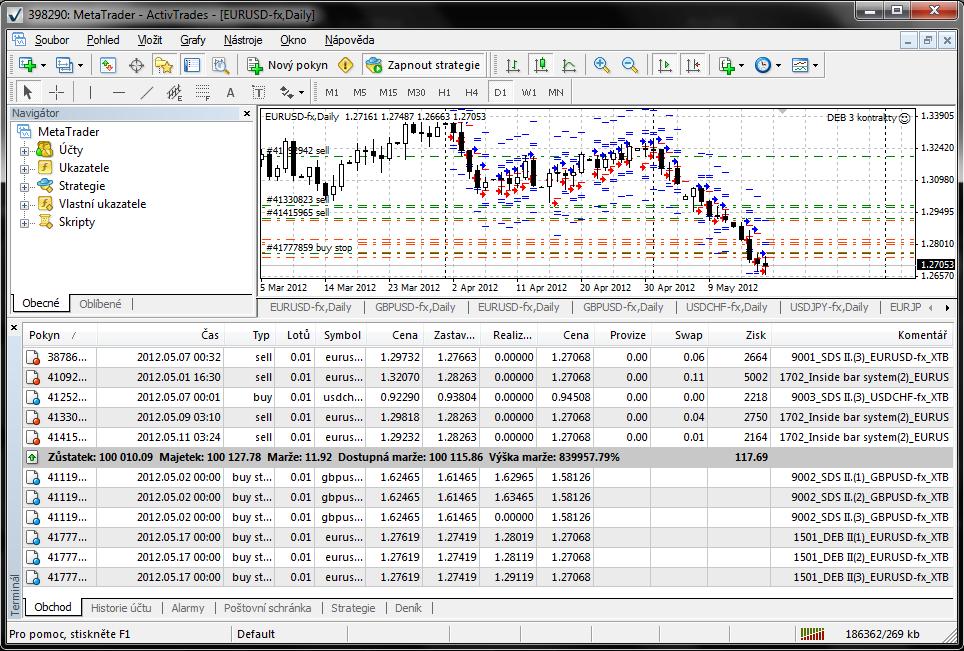This screenshot has width=964, height=651.
Task: Sort orders by Zisk column header
Action: click(x=739, y=335)
